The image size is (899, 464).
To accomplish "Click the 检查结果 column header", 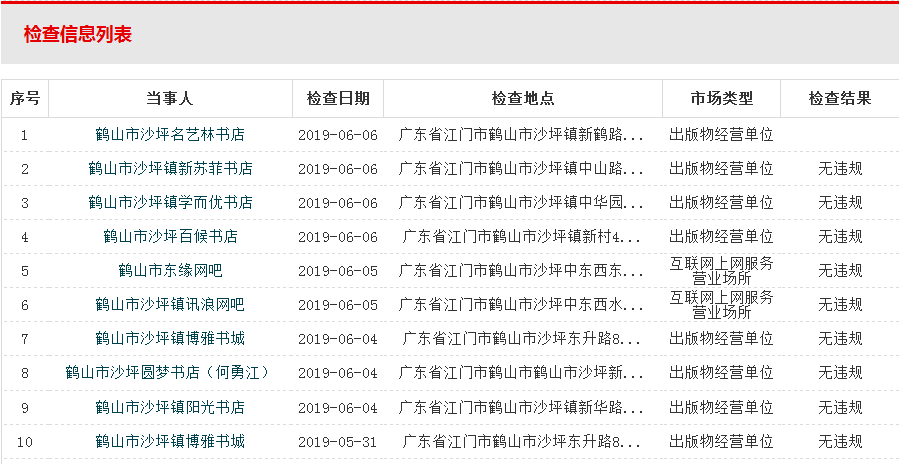I will click(840, 98).
